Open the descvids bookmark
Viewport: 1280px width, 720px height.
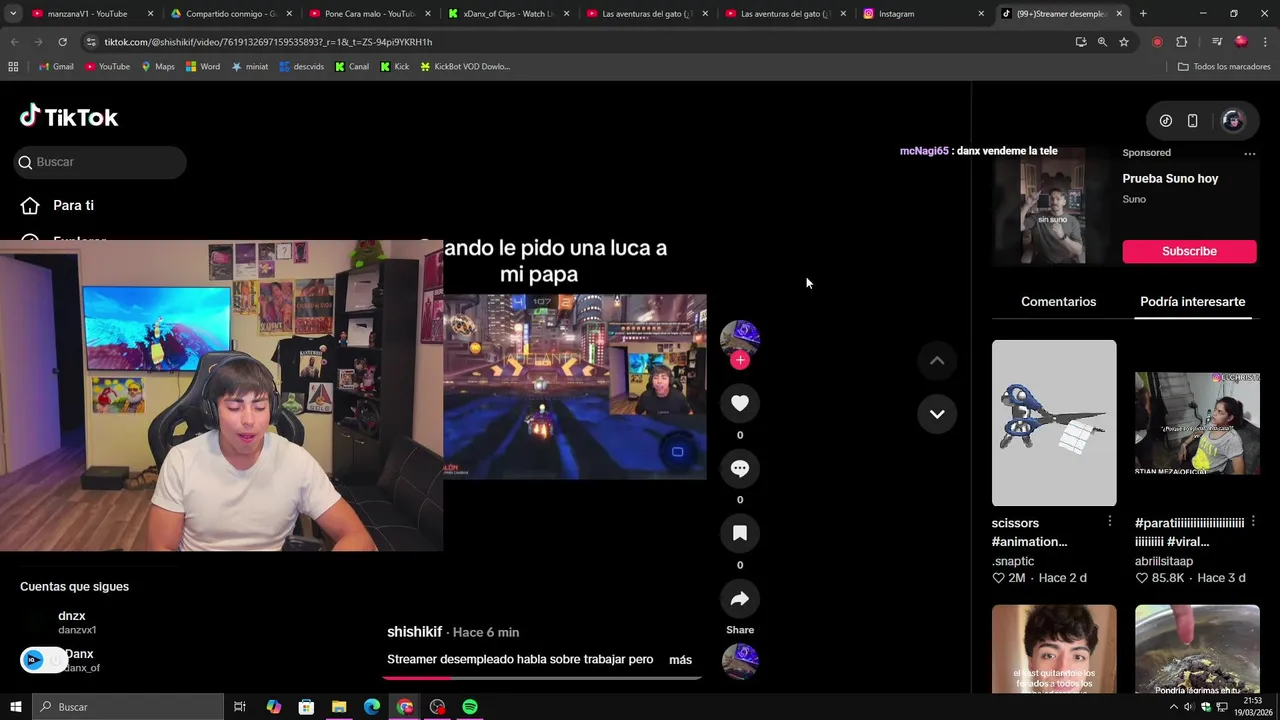[301, 66]
